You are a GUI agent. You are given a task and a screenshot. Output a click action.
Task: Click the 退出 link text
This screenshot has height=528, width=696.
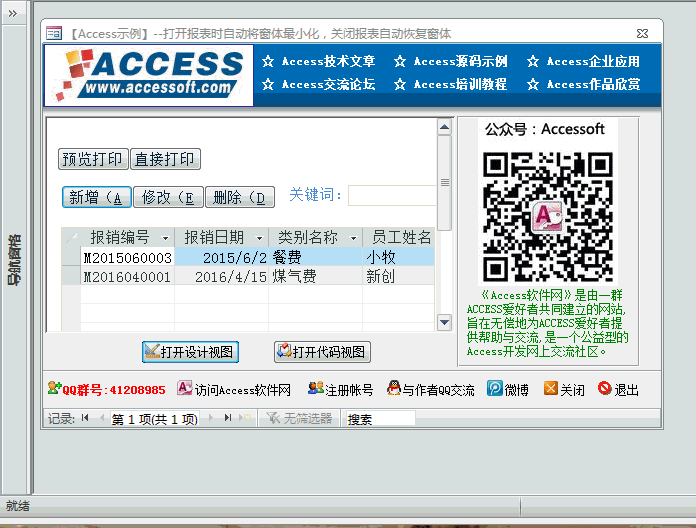tap(626, 390)
